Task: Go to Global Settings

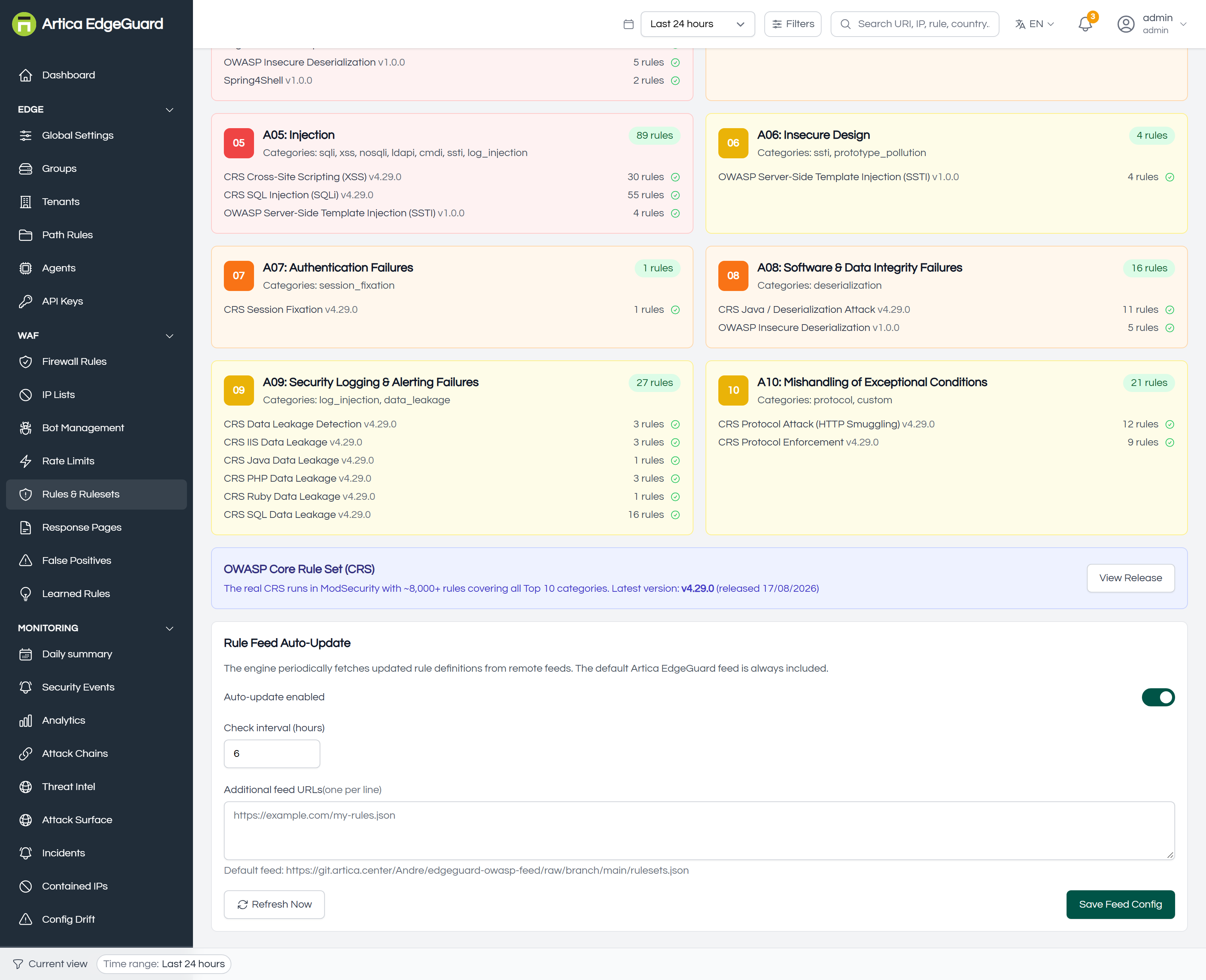Action: coord(96,135)
